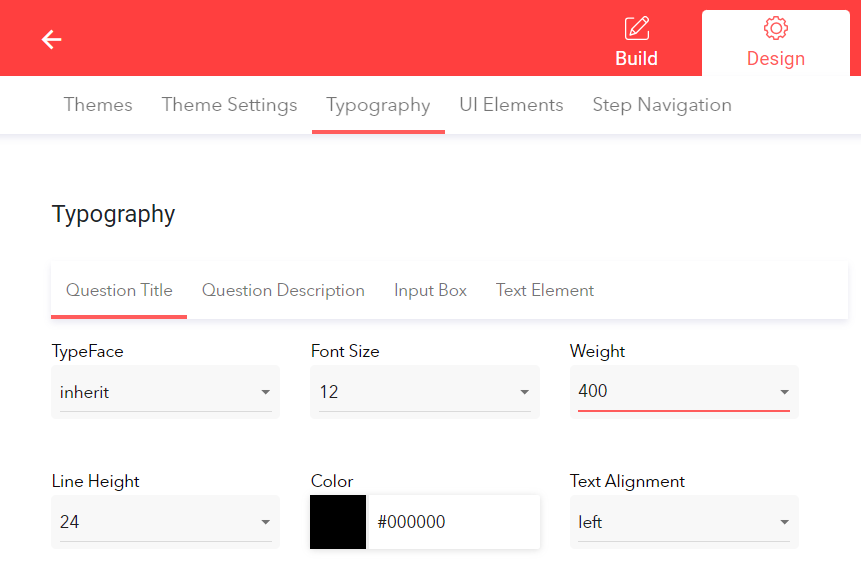Click the black color swatch
The height and width of the screenshot is (584, 861).
tap(337, 522)
